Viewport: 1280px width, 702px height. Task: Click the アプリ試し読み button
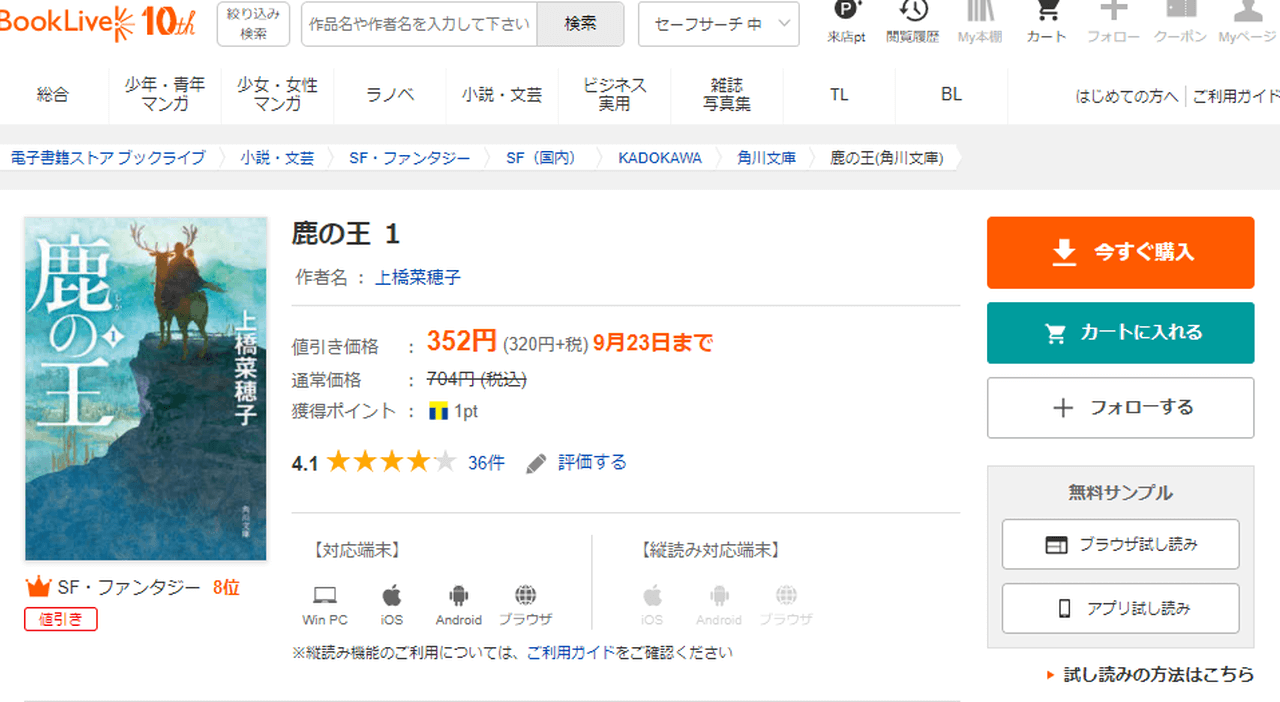(x=1120, y=608)
